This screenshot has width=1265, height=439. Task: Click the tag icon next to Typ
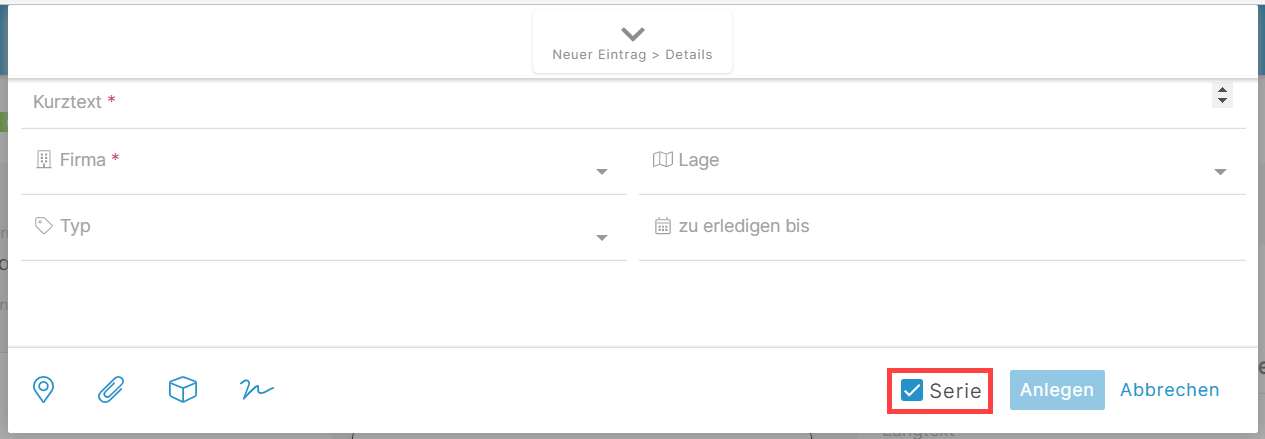43,226
